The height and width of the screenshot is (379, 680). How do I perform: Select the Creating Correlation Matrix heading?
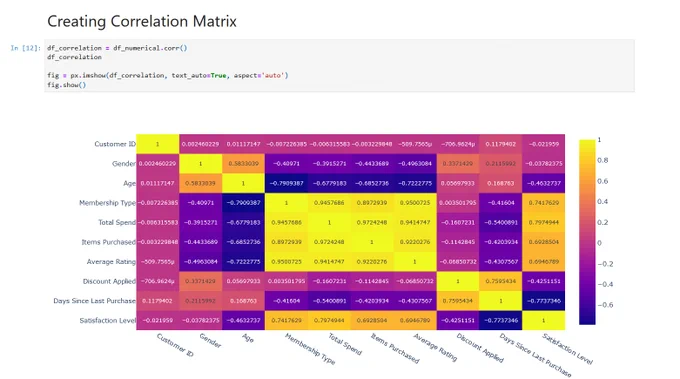142,21
